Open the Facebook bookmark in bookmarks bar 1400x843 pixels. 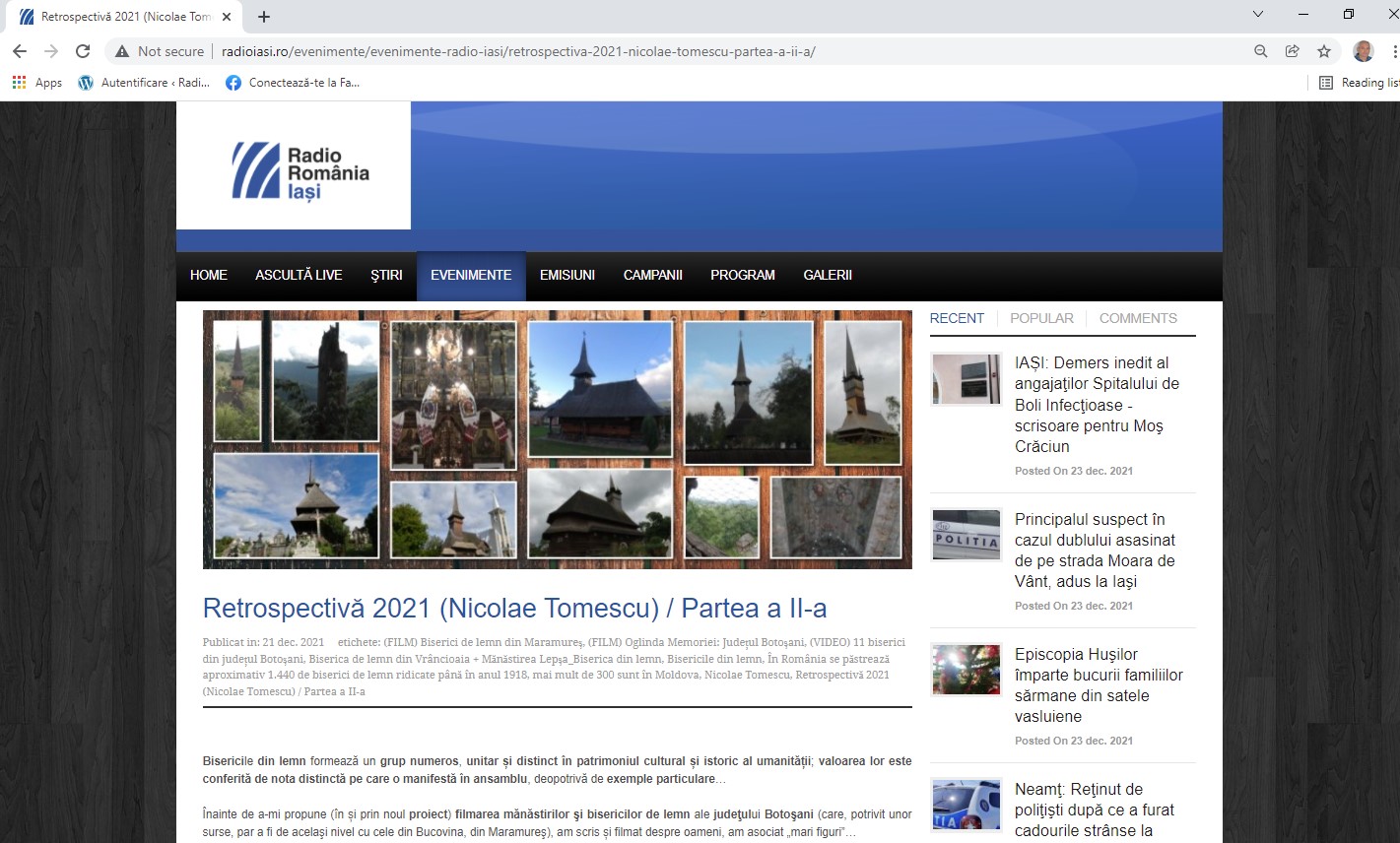tap(293, 83)
